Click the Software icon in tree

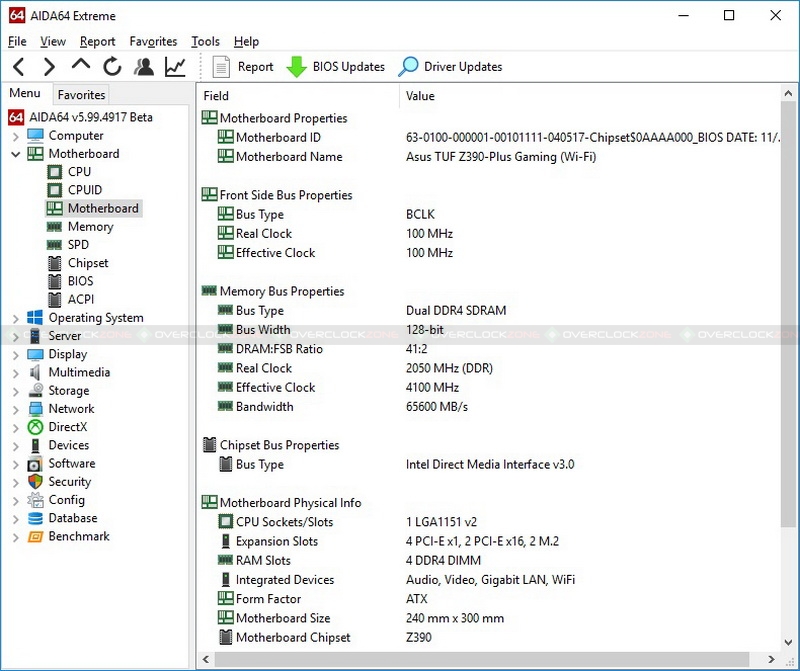pos(35,464)
